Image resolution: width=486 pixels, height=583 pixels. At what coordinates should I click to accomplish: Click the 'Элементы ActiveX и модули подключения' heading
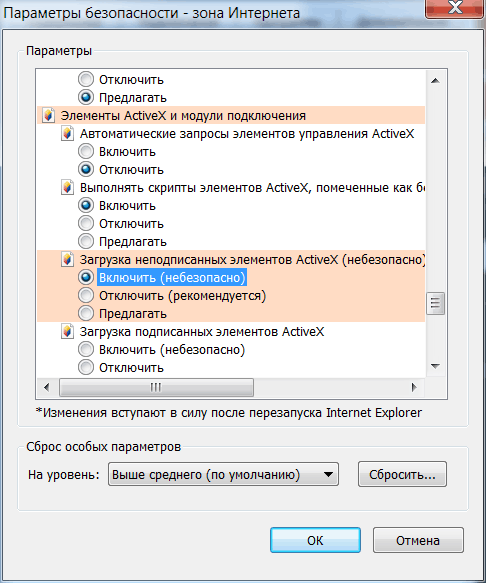click(x=183, y=116)
